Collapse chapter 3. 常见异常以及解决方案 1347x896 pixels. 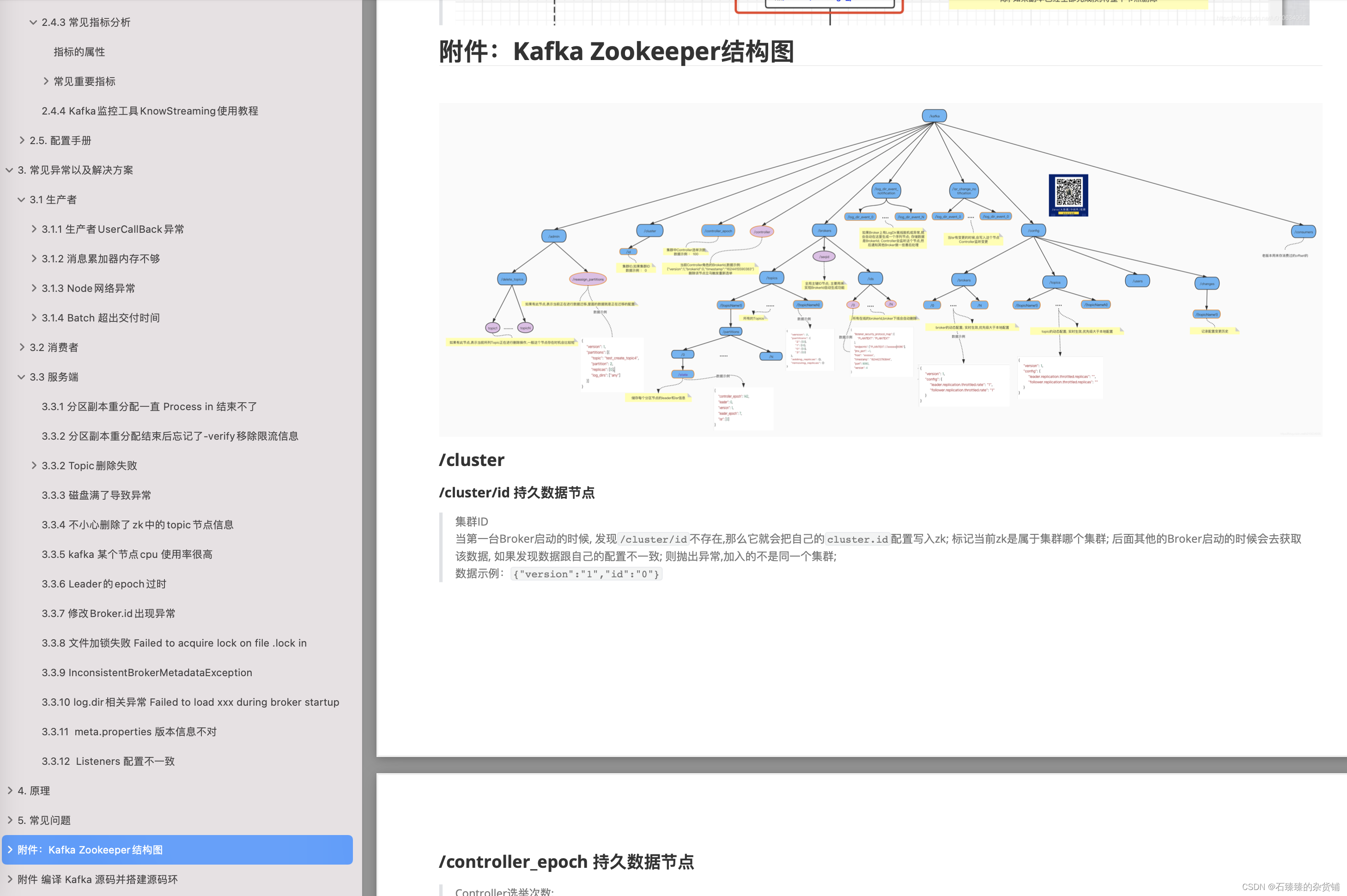point(10,170)
